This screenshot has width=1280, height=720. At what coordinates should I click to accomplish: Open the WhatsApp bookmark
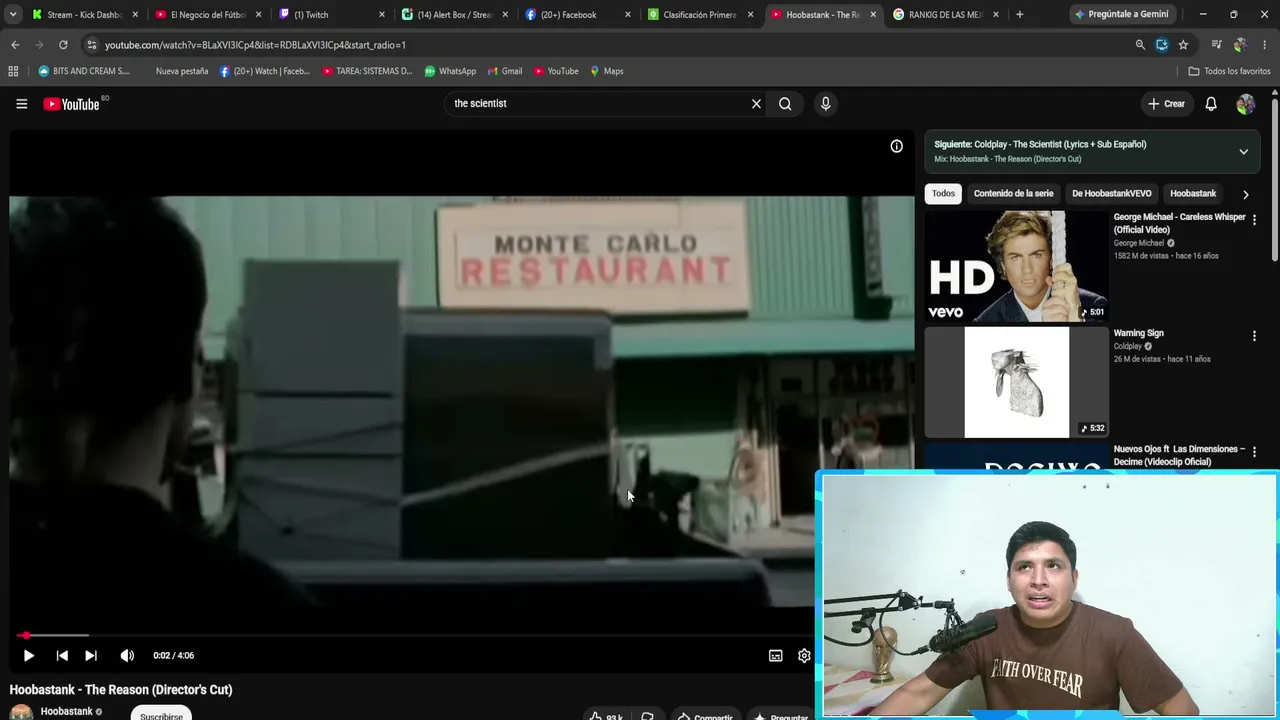coord(450,71)
